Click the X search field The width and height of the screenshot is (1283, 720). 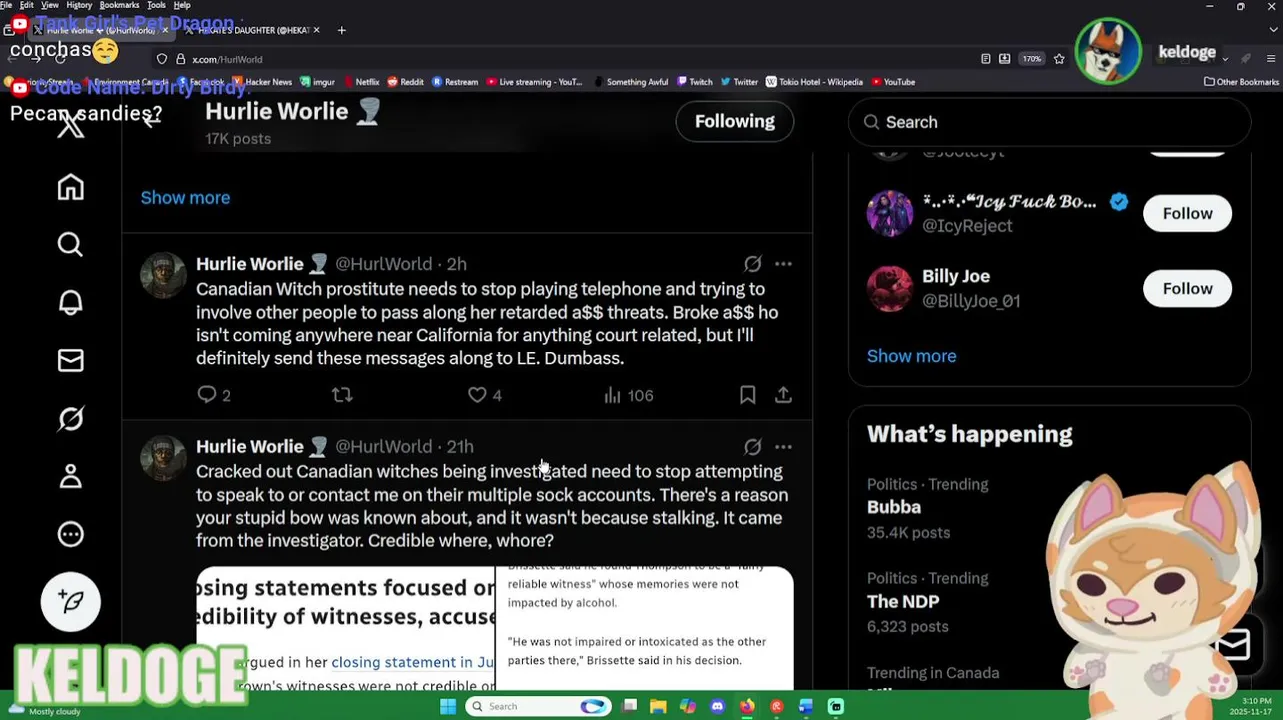[x=1049, y=122]
